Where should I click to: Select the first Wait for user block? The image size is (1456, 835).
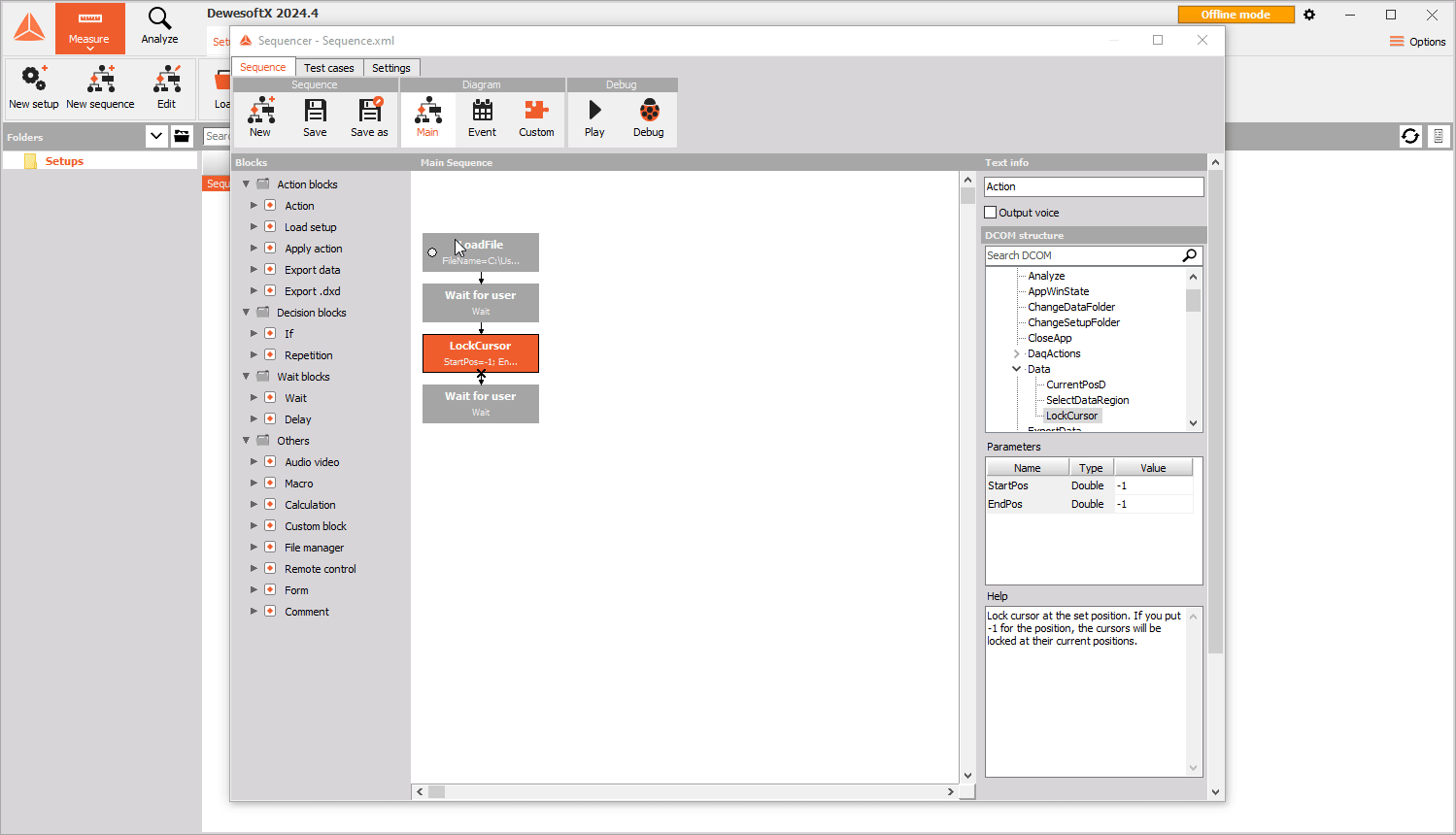pyautogui.click(x=481, y=303)
